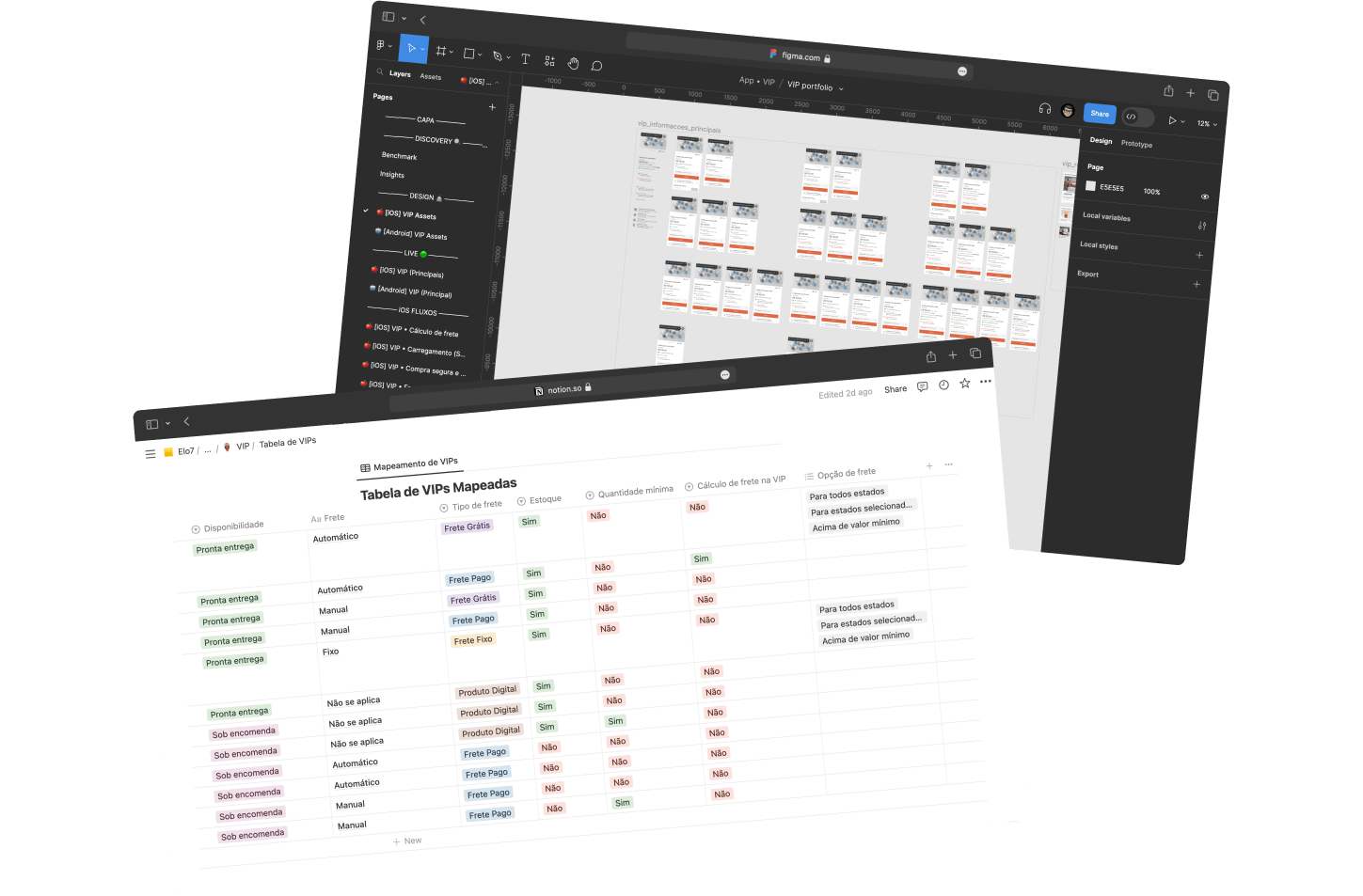1363x896 pixels.
Task: Select the Move tool in Figma toolbar
Action: 411,48
